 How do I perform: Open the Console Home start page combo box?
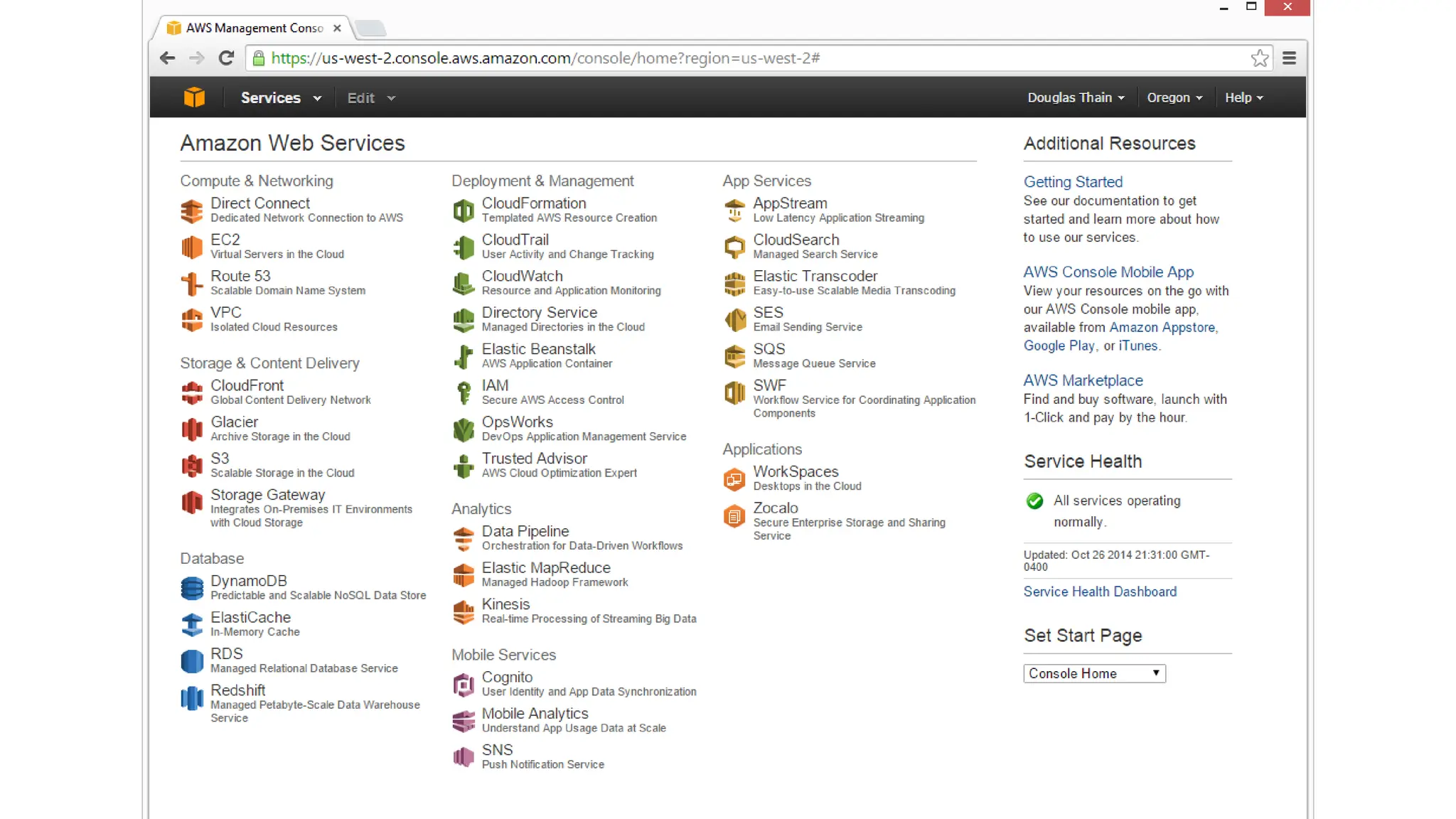[1094, 673]
